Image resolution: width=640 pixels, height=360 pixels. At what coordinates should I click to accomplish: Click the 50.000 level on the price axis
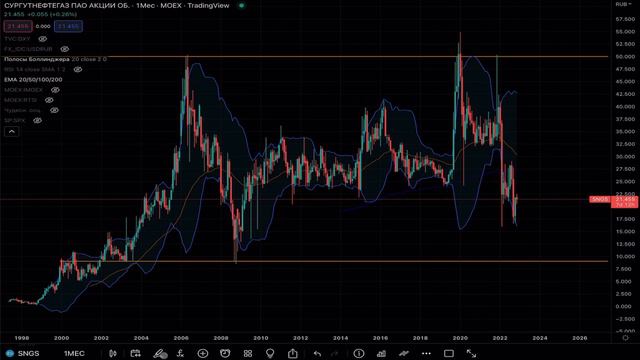[x=625, y=57]
